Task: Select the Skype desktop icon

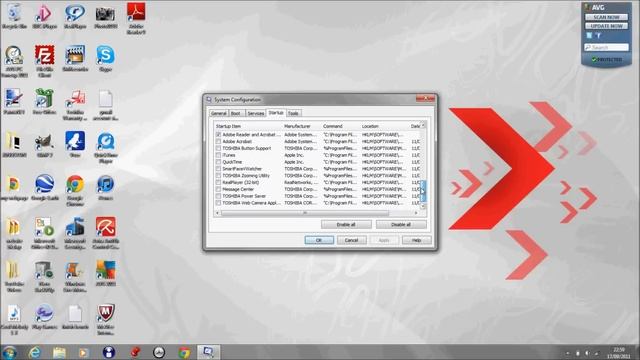Action: 105,58
